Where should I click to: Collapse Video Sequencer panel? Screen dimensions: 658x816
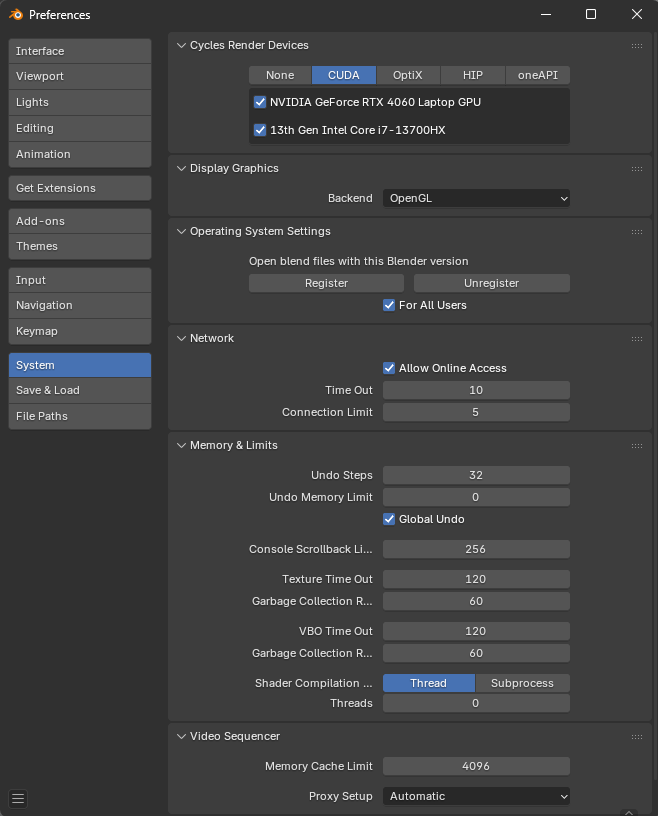(181, 736)
